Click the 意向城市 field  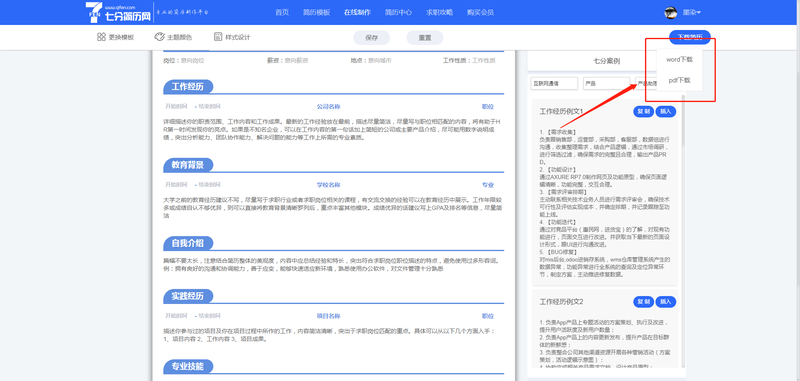(380, 60)
